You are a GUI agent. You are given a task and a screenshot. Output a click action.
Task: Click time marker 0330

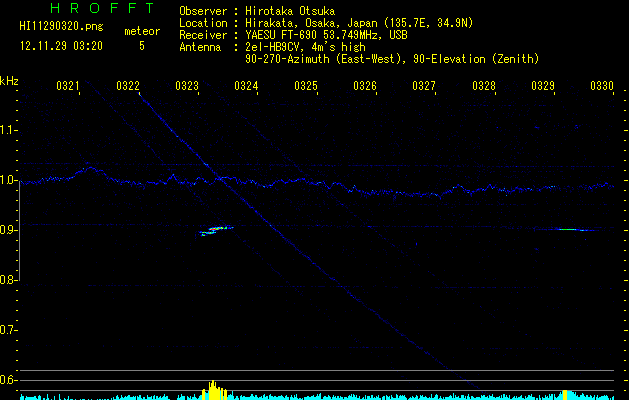pyautogui.click(x=602, y=86)
